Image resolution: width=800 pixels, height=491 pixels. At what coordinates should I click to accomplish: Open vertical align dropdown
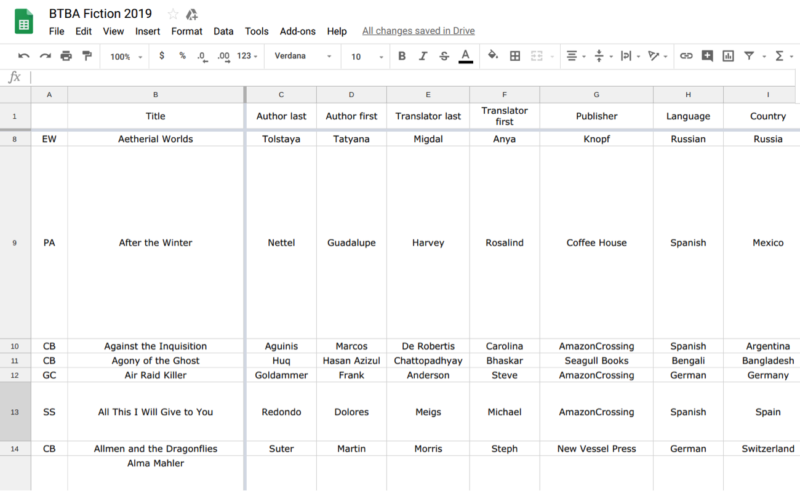point(603,56)
